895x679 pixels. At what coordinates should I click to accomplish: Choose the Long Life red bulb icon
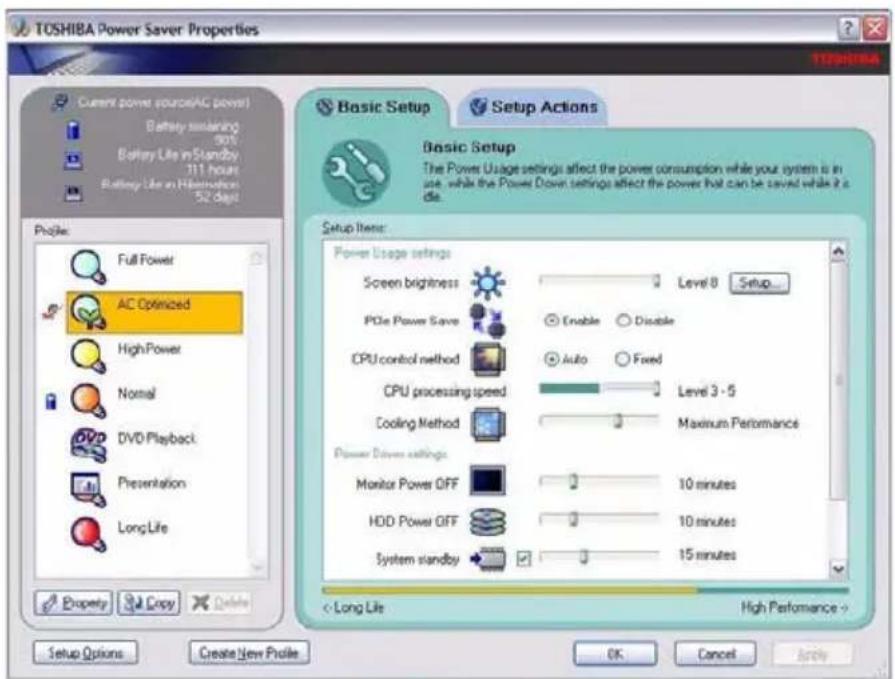88,534
